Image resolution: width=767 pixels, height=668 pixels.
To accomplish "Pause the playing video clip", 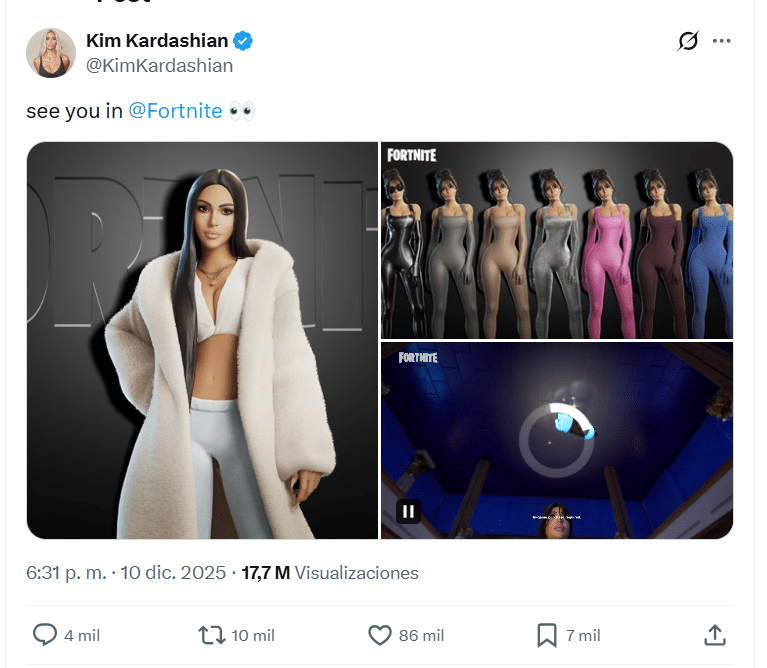I will (408, 511).
